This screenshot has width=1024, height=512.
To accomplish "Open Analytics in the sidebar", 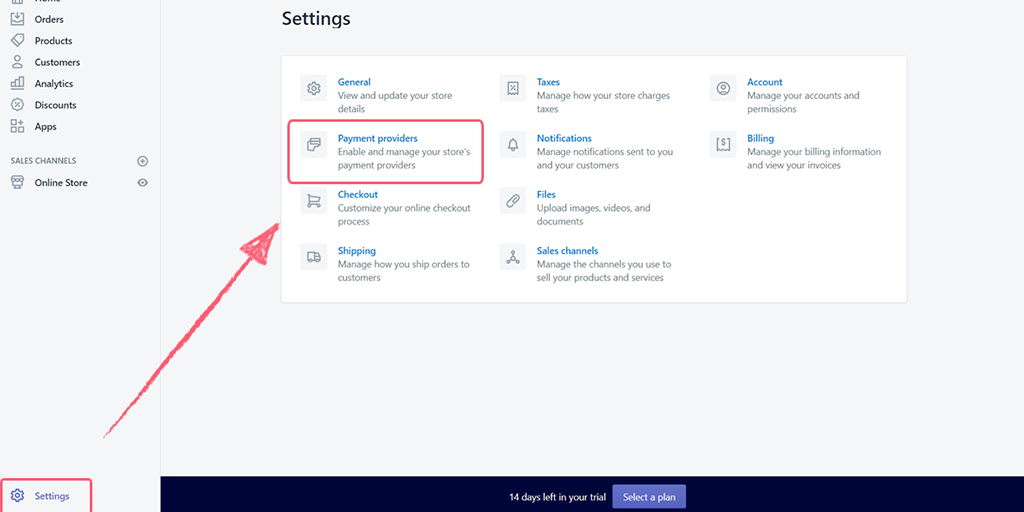I will click(54, 84).
